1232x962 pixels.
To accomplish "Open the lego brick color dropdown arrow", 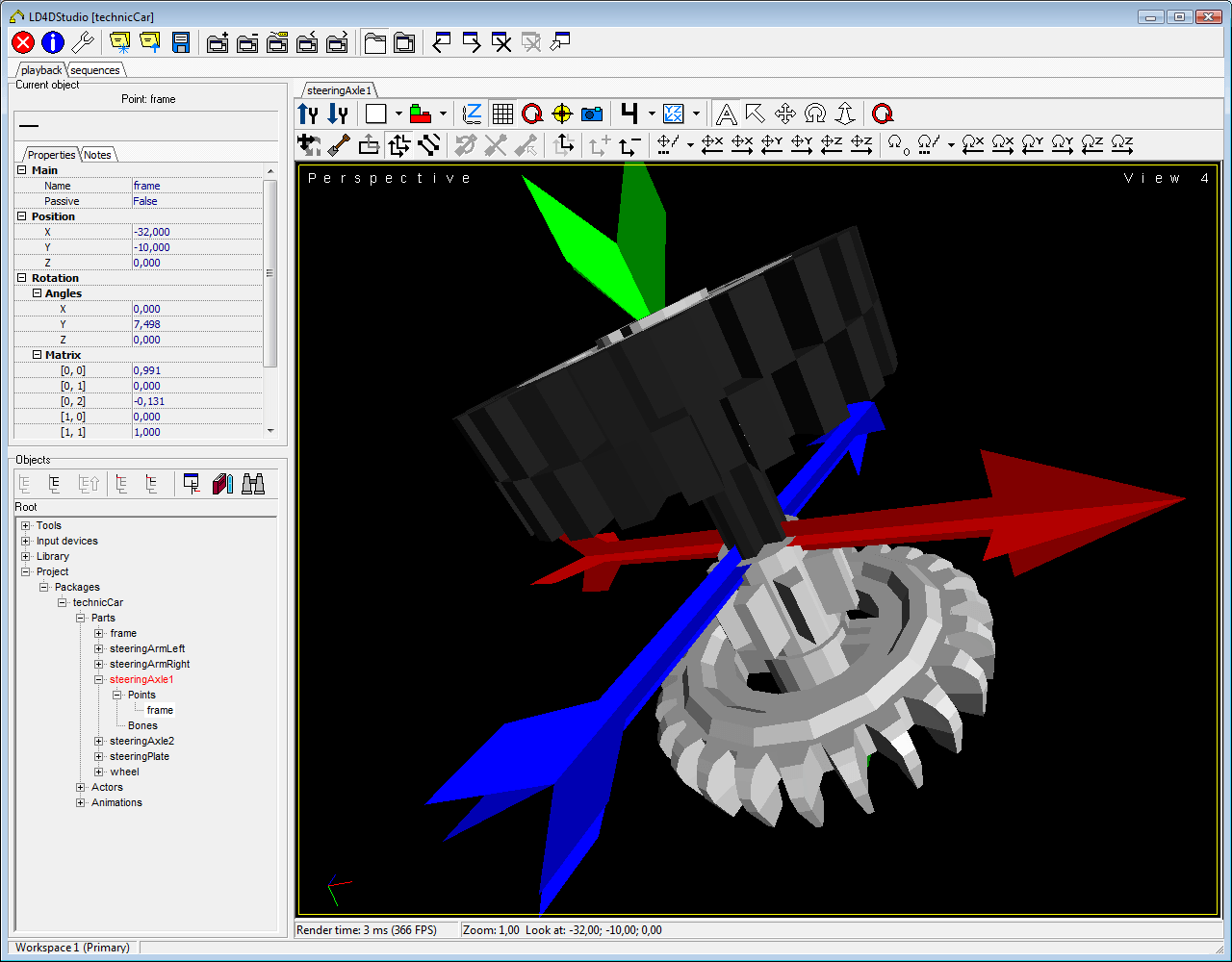I will tap(443, 114).
